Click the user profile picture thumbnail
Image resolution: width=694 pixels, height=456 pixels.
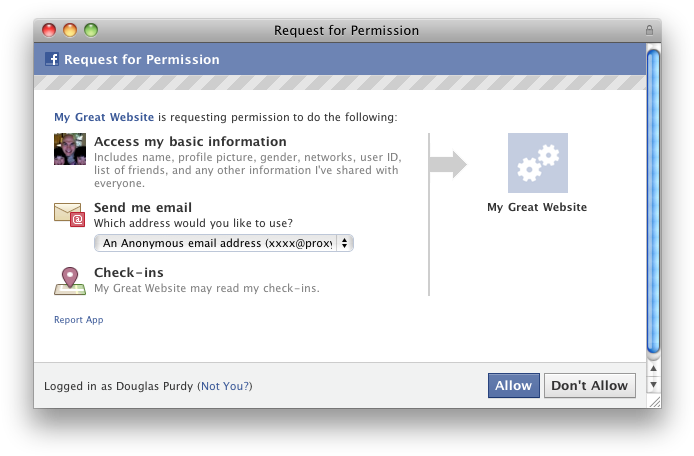point(70,149)
